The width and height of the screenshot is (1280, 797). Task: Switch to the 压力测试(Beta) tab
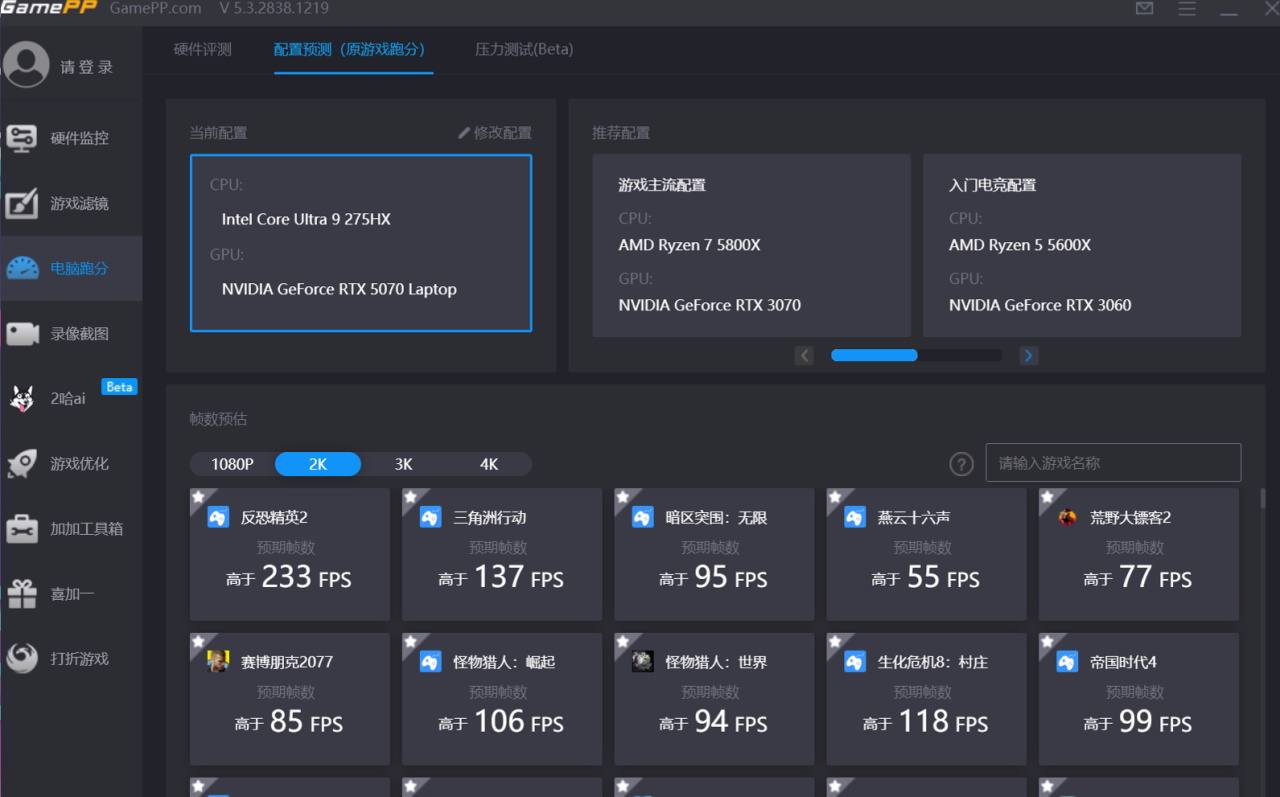coord(524,49)
